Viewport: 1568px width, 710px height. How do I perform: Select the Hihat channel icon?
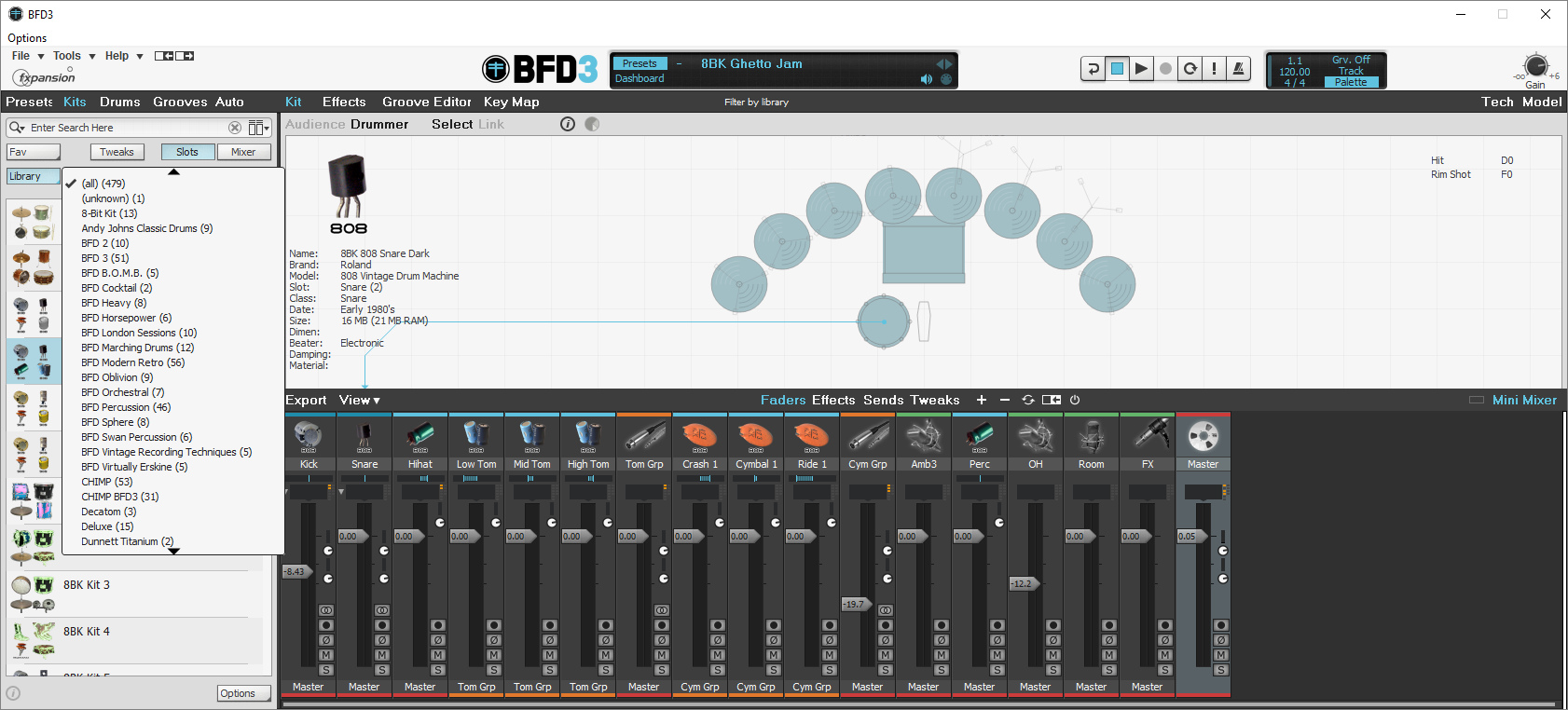tap(420, 436)
